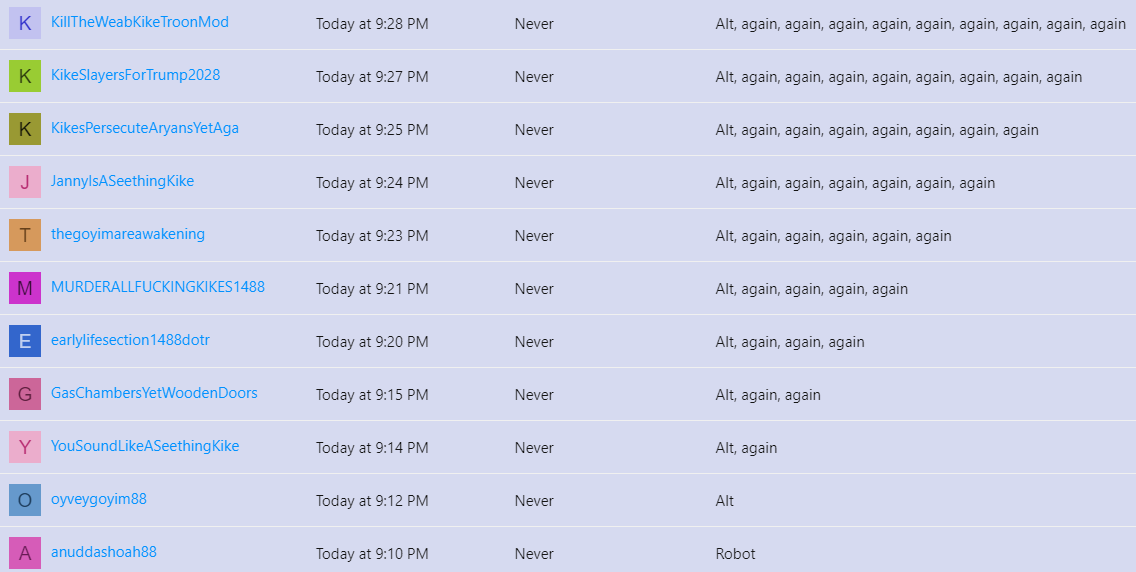The height and width of the screenshot is (572, 1136).
Task: Click the olive K avatar icon
Action: click(x=25, y=129)
